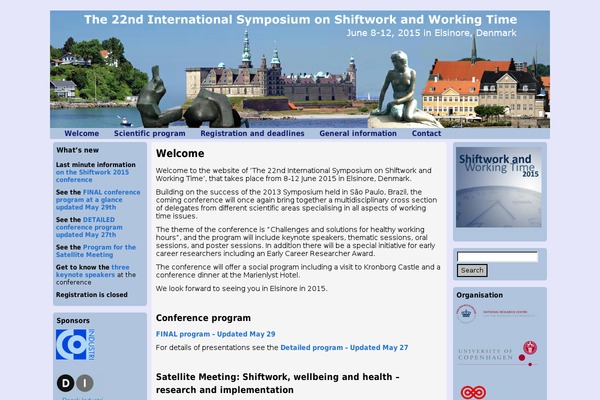The image size is (600, 400).
Task: Click the CO Industri sponsor logo
Action: pyautogui.click(x=75, y=344)
